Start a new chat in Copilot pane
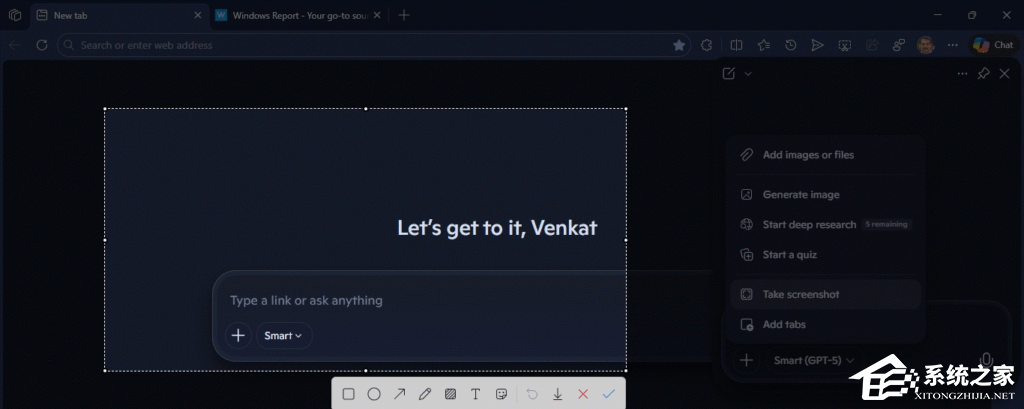 (x=729, y=74)
